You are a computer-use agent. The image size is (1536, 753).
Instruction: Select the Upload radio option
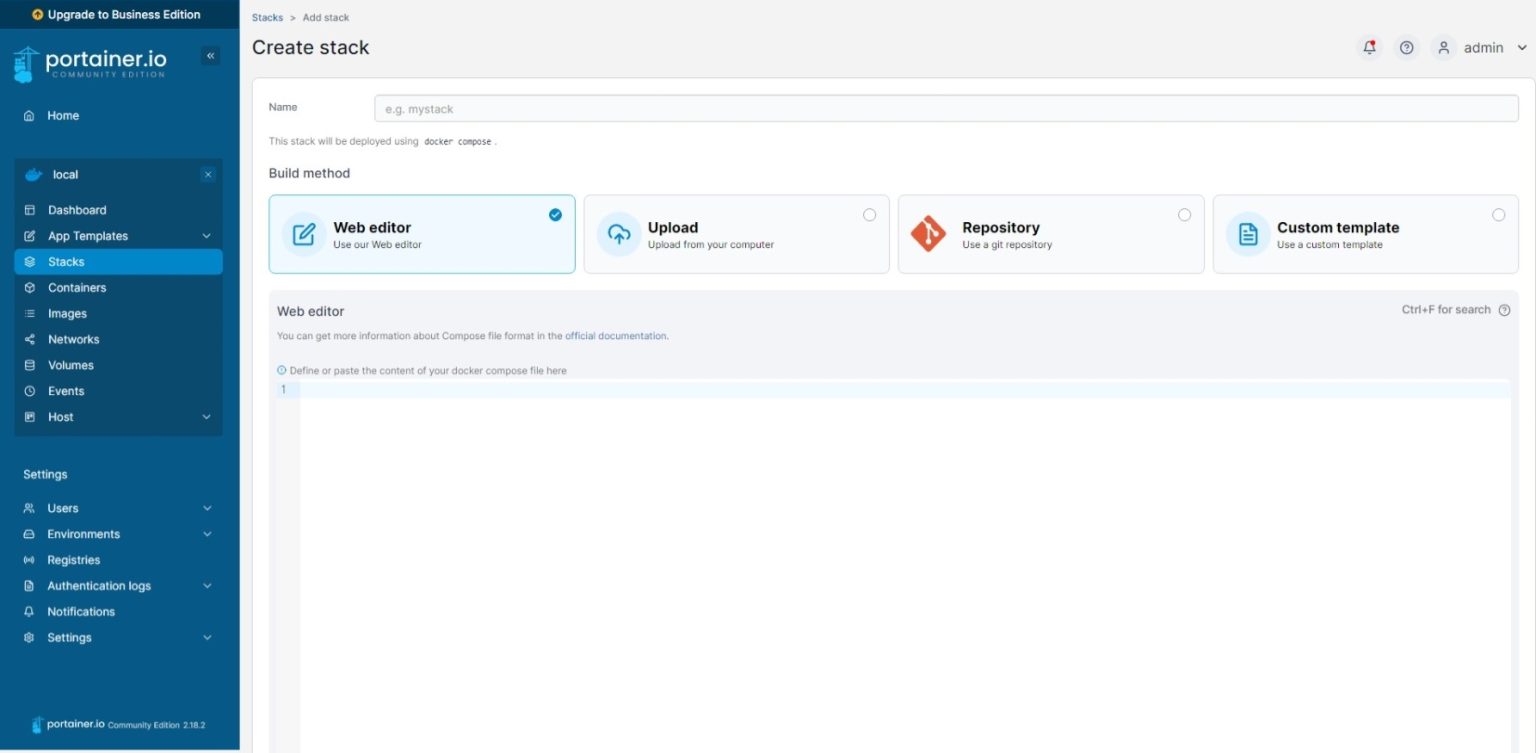869,214
